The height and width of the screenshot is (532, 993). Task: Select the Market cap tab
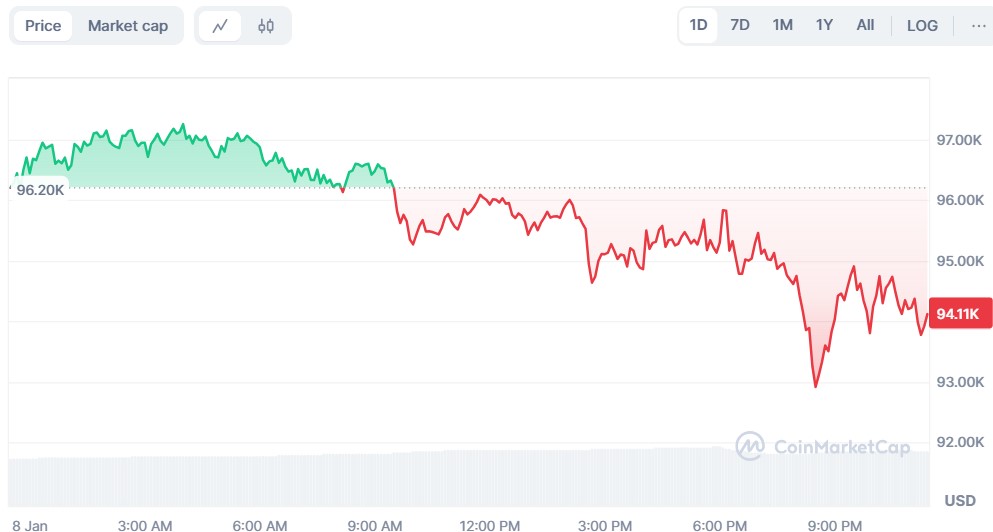[128, 26]
